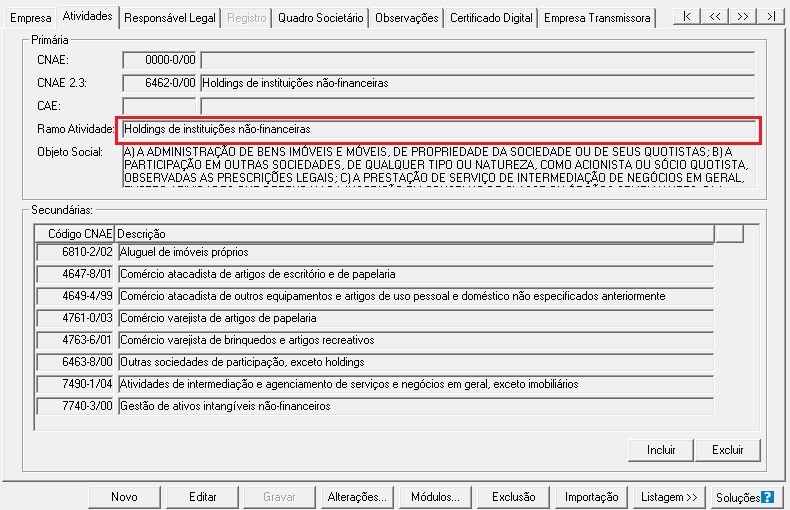The height and width of the screenshot is (510, 790).
Task: Select code 6463-8/00 cell
Action: [x=75, y=362]
